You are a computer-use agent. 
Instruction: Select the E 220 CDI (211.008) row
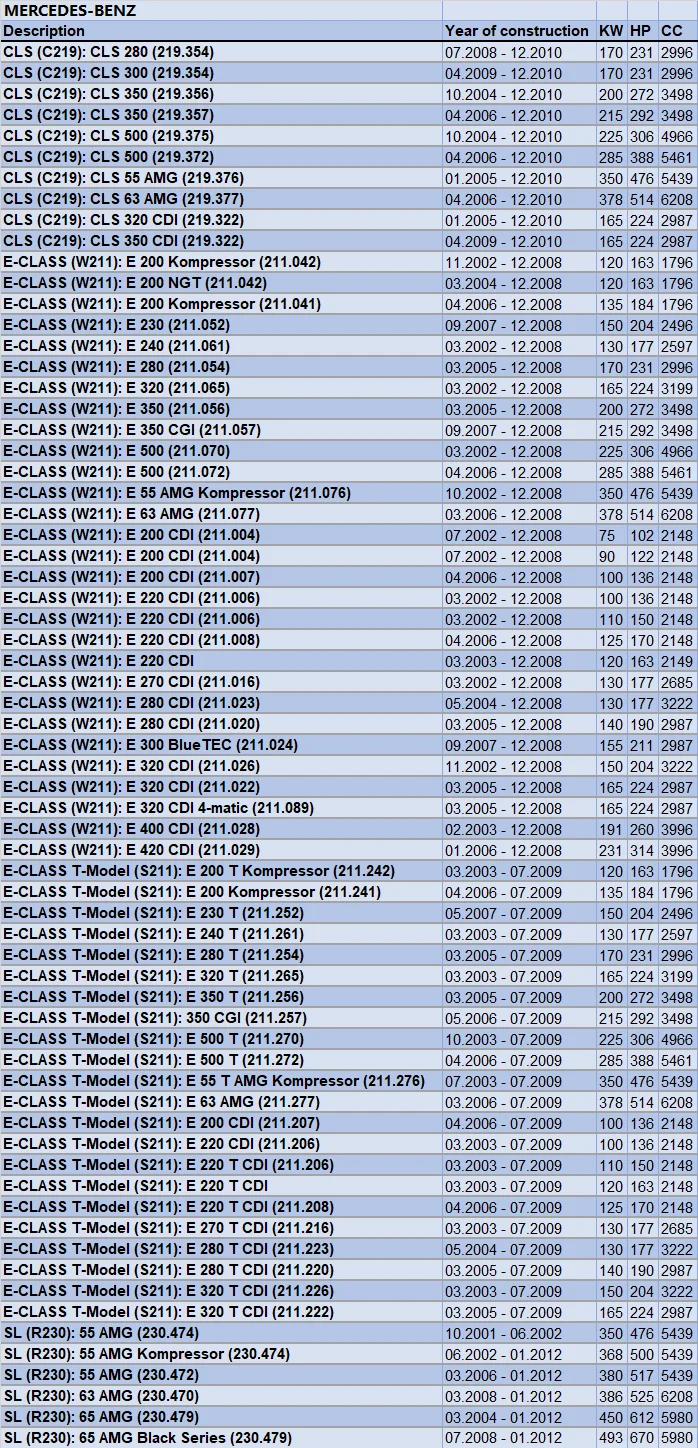click(349, 640)
